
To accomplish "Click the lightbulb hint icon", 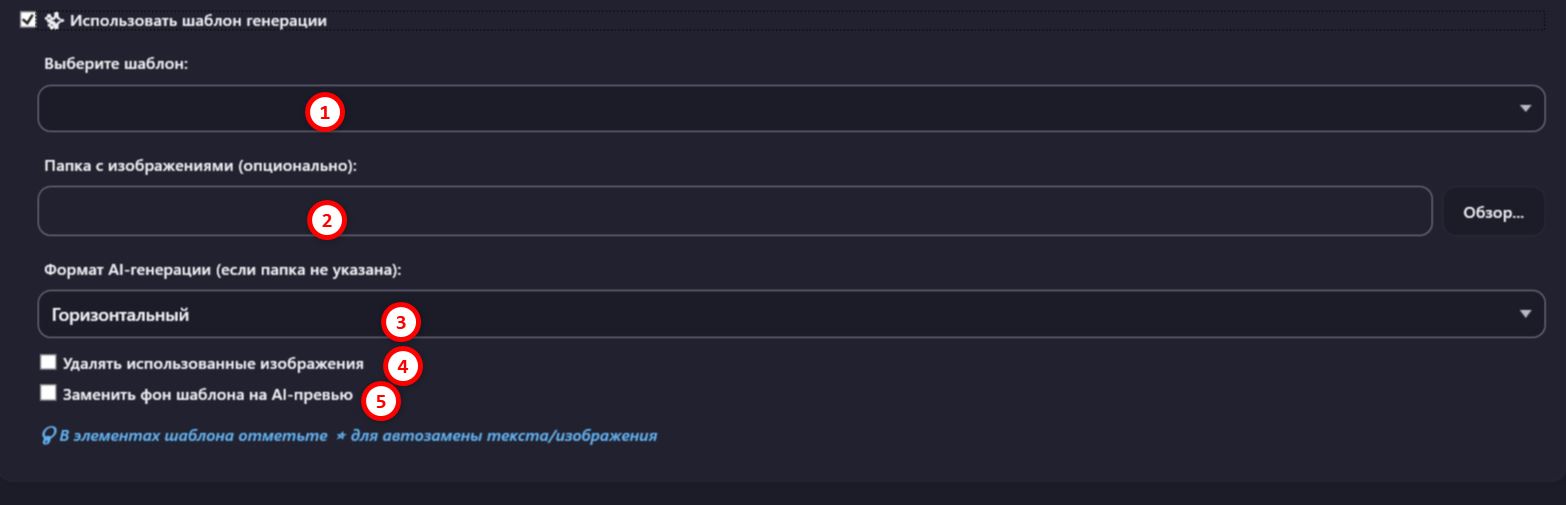I will pyautogui.click(x=48, y=436).
